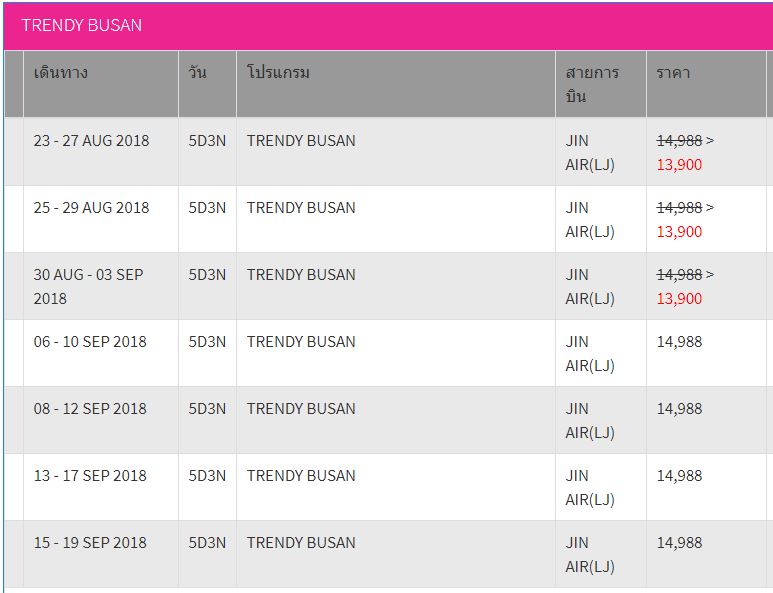Screen dimensions: 773x593
Task: Choose the 30 AUG - 03 SEP 2018 departure
Action: [88, 286]
